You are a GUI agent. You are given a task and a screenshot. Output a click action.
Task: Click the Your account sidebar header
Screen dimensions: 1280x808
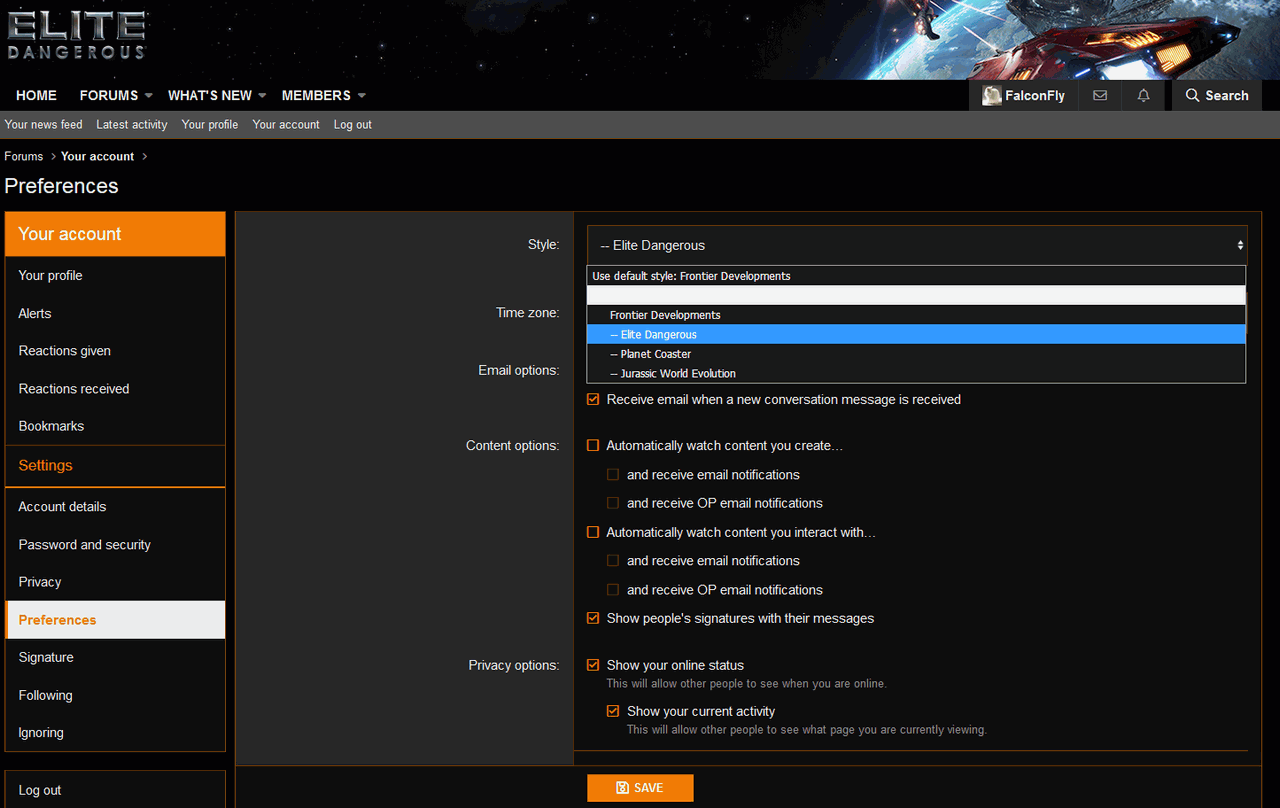coord(115,234)
